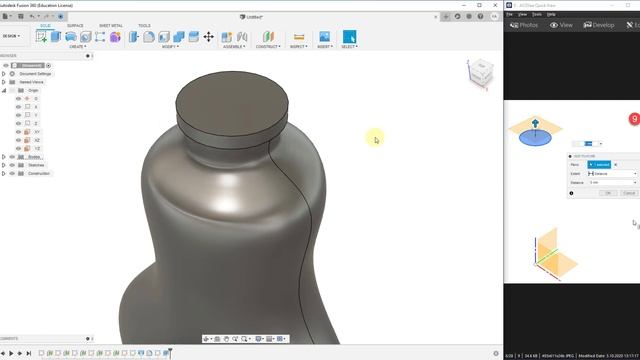The height and width of the screenshot is (360, 640).
Task: Open File menu in quick view window
Action: [x=509, y=14]
